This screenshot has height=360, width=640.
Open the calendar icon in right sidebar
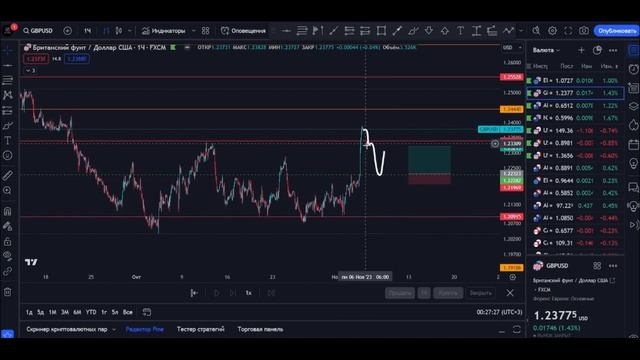(x=633, y=144)
